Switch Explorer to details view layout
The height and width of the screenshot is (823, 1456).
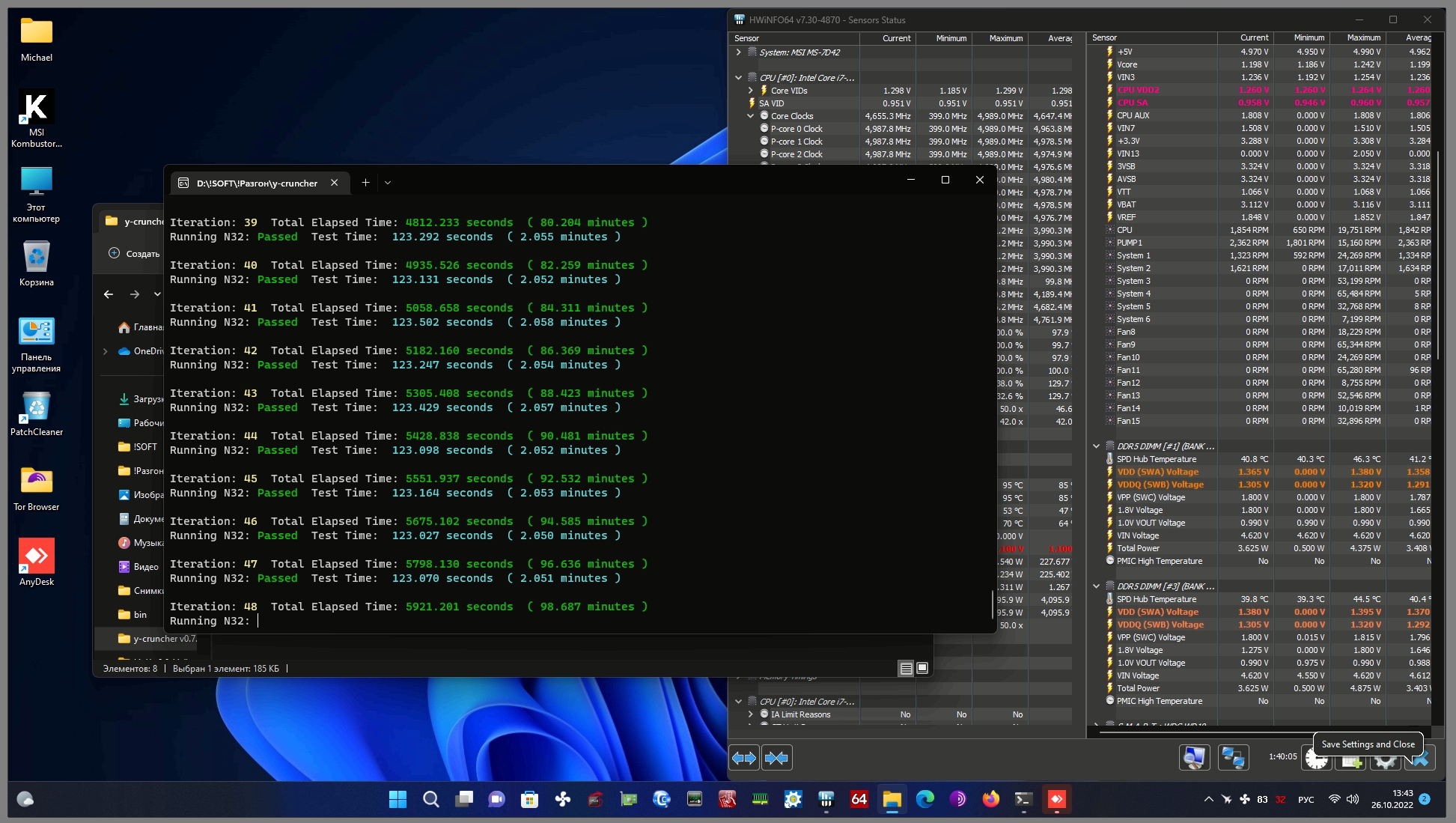906,668
